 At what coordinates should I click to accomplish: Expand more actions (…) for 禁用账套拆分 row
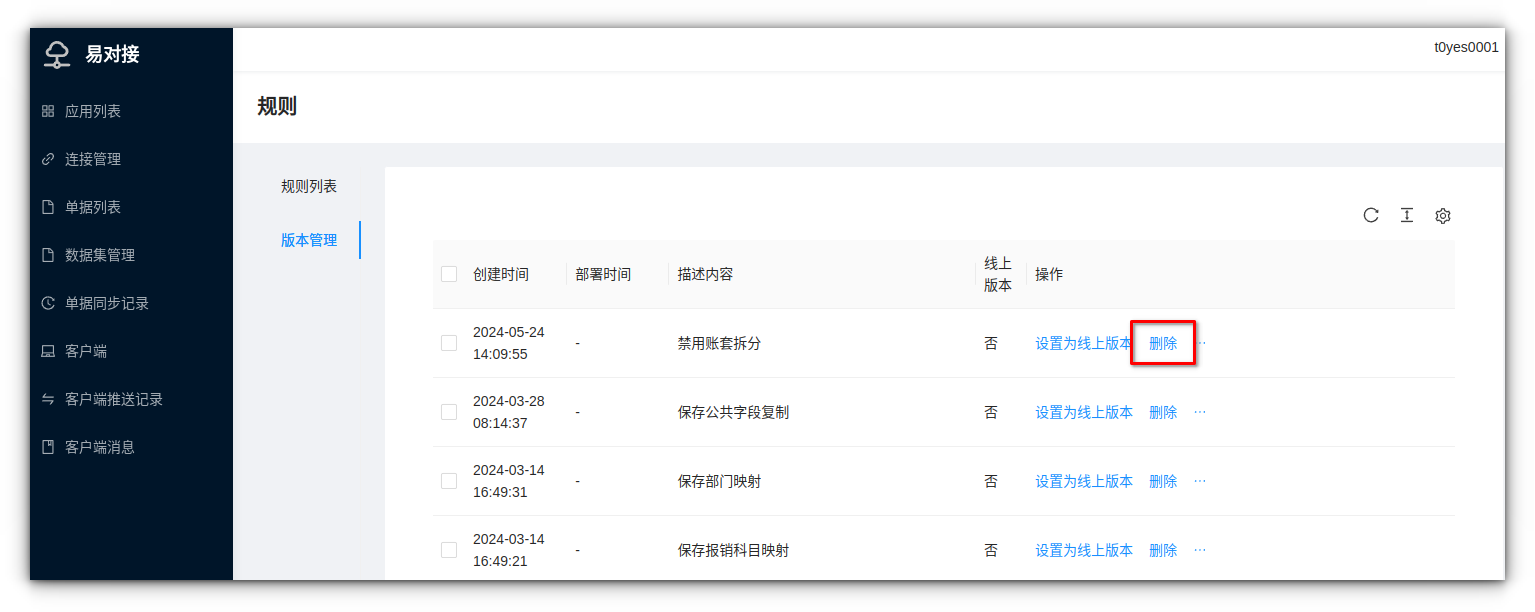coord(1200,343)
